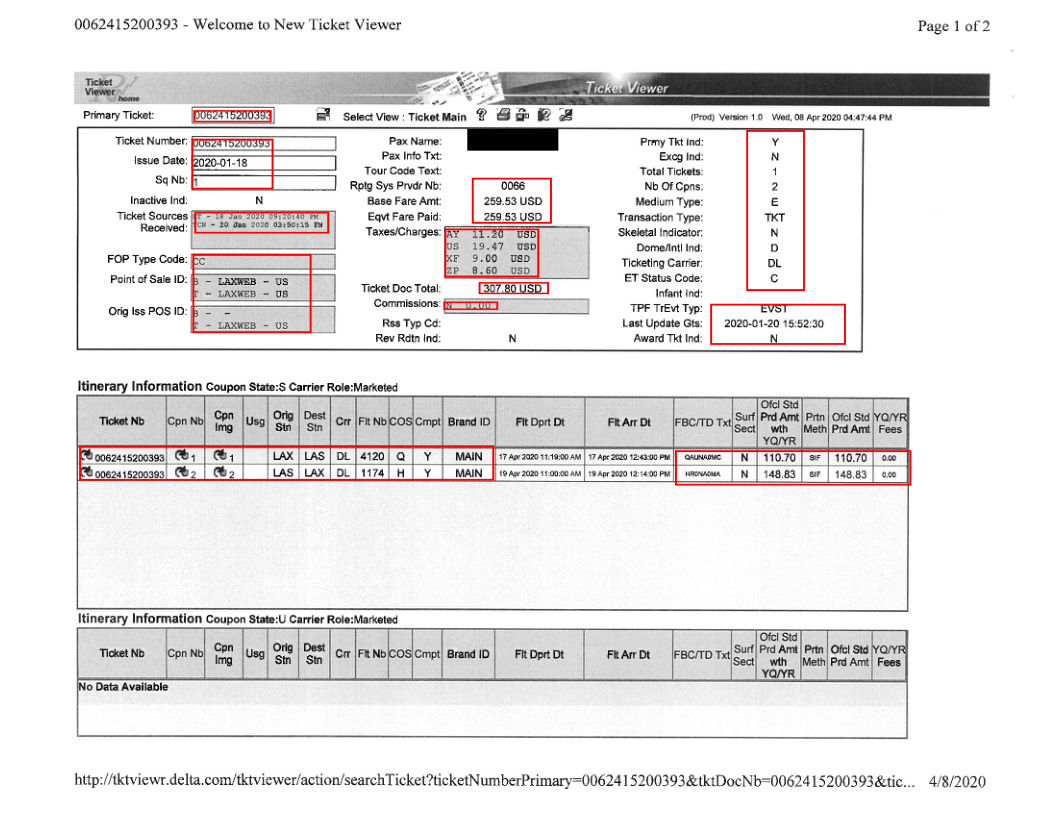View coupon image icon for coupon 2

(219, 474)
